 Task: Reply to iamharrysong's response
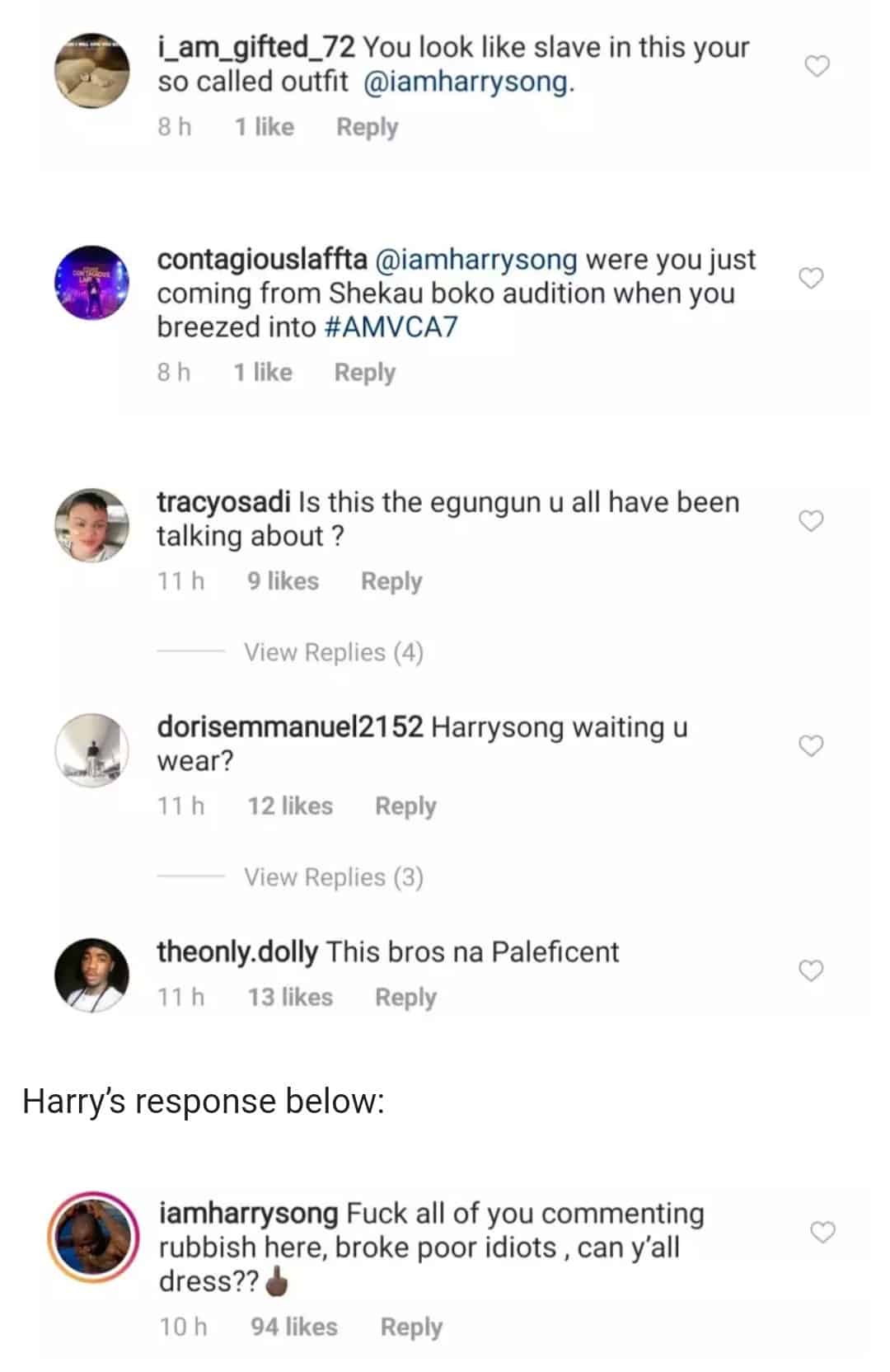[411, 1327]
